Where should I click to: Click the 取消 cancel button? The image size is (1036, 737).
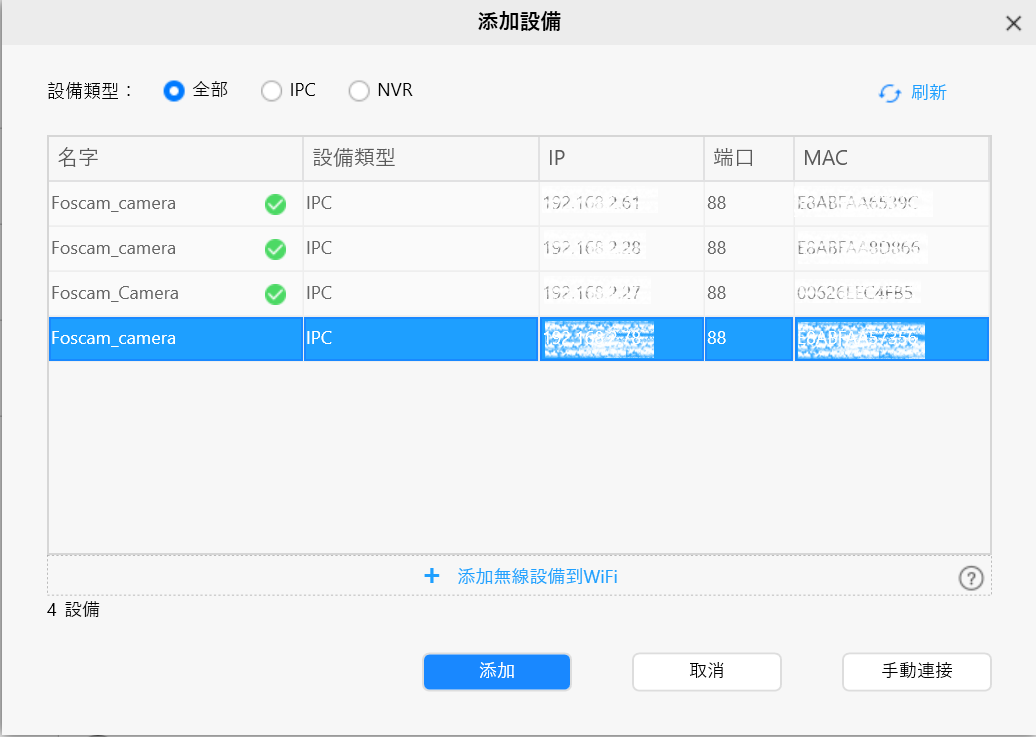point(706,672)
